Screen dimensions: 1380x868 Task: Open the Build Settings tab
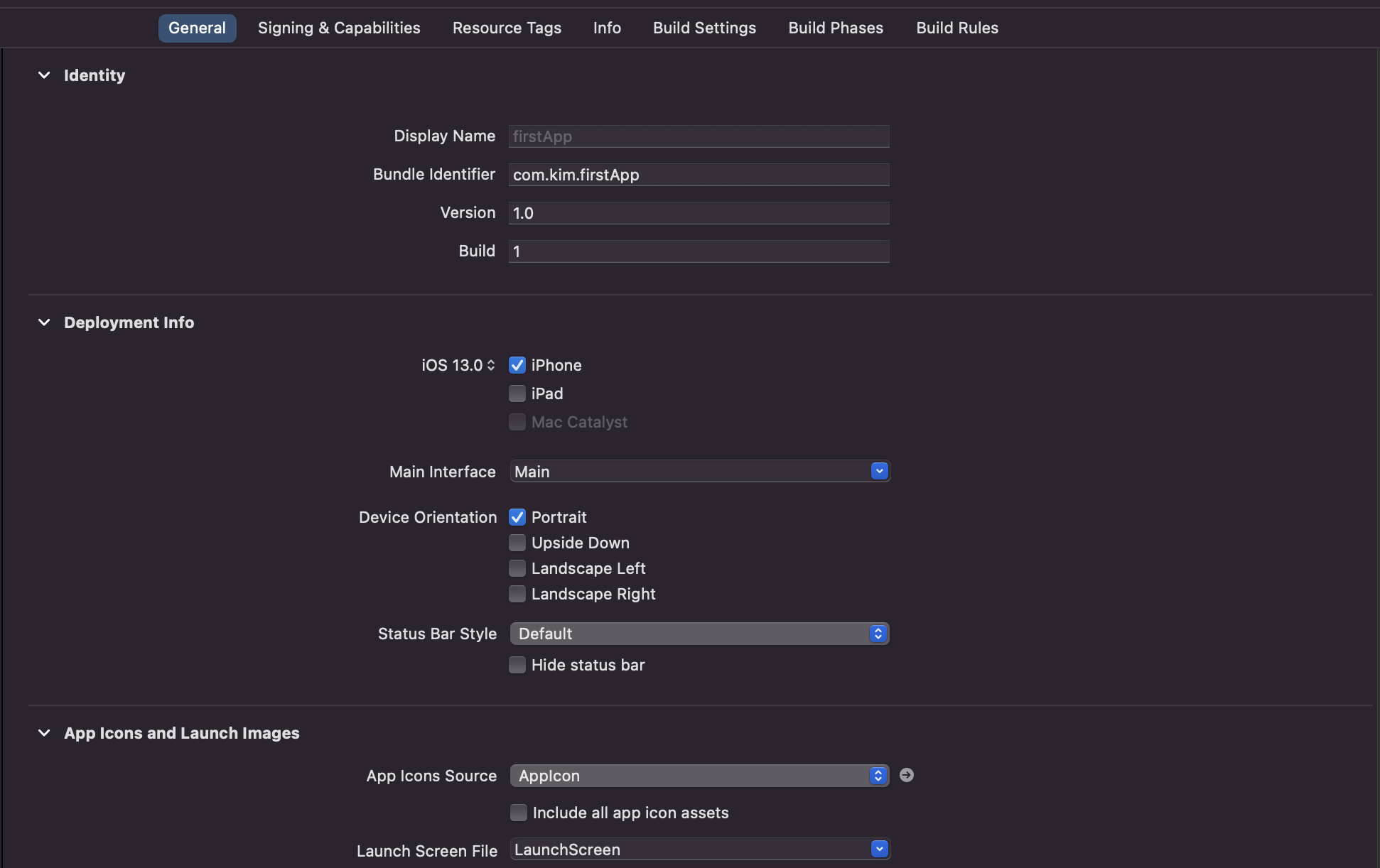click(x=704, y=28)
